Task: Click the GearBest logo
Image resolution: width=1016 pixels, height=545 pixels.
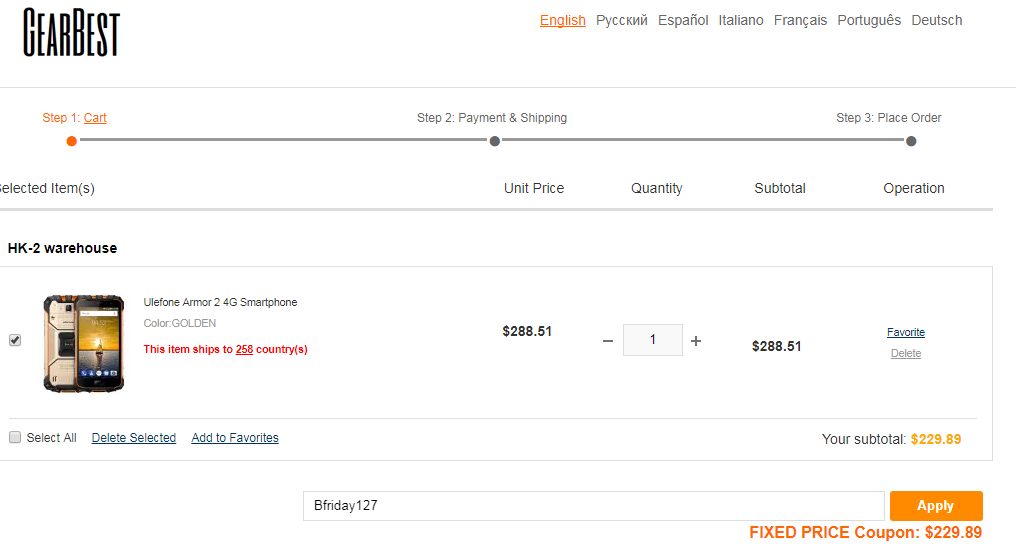Action: pos(71,32)
